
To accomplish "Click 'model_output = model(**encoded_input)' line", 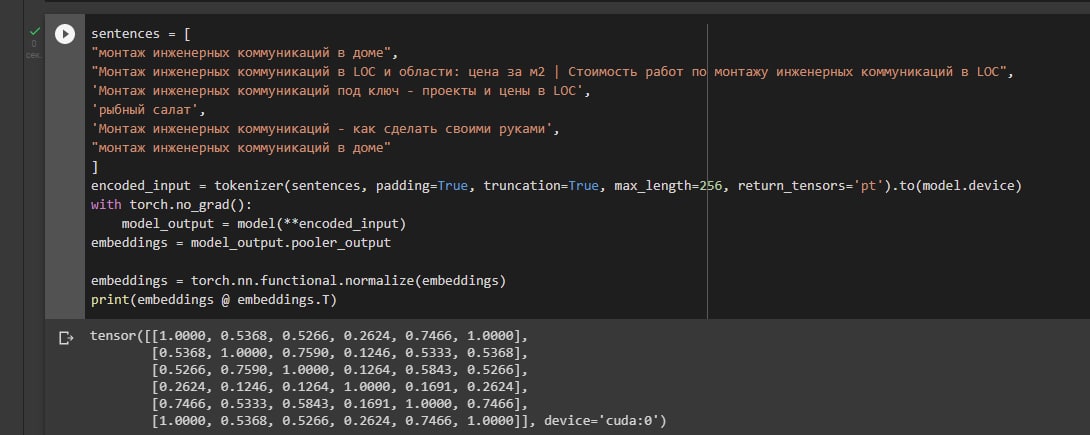I will [263, 224].
